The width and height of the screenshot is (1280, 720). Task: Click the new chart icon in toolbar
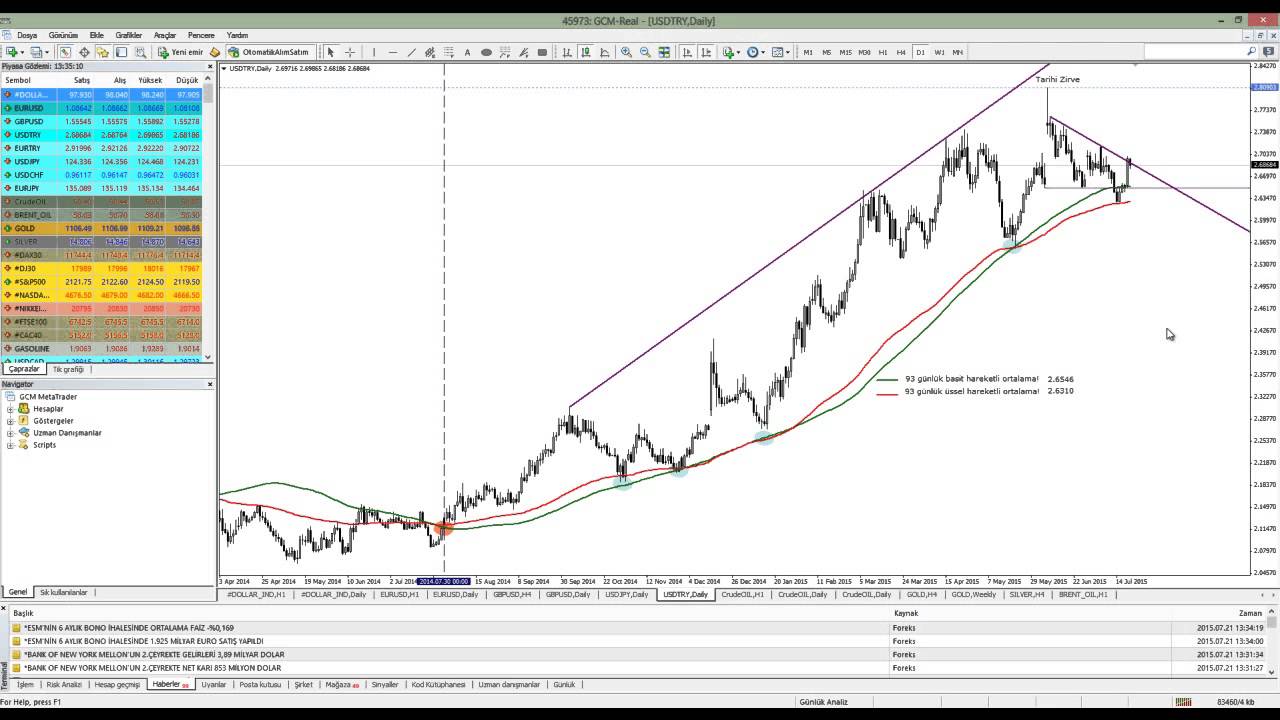[10, 52]
